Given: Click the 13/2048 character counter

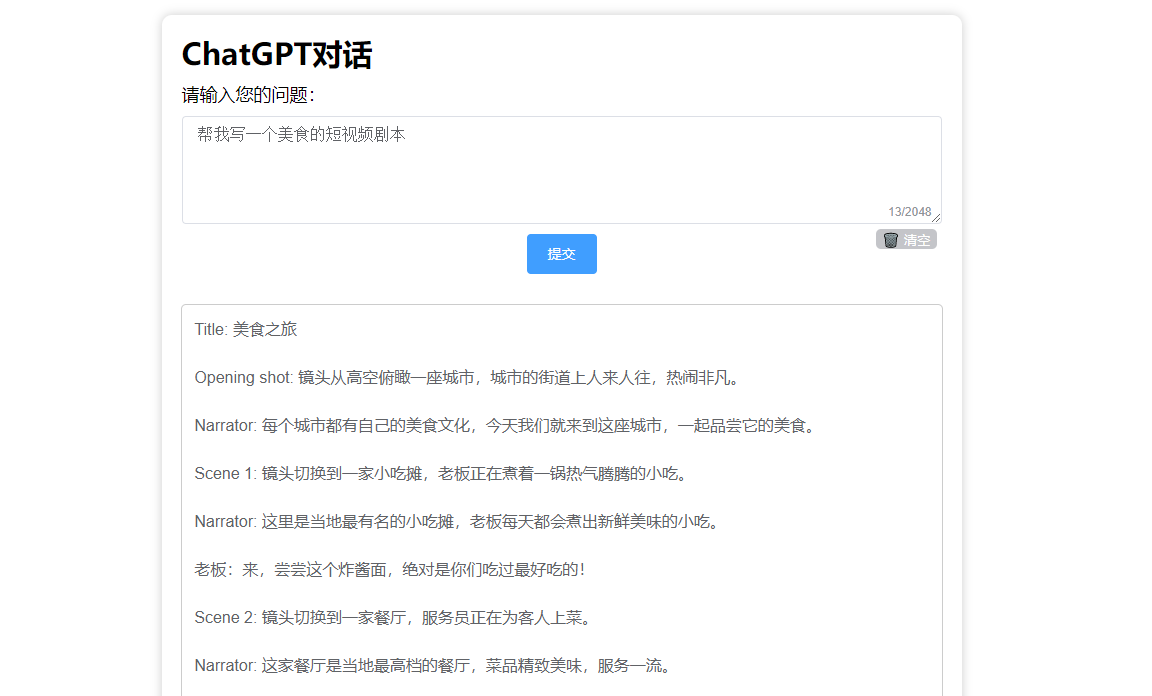Looking at the screenshot, I should point(910,212).
